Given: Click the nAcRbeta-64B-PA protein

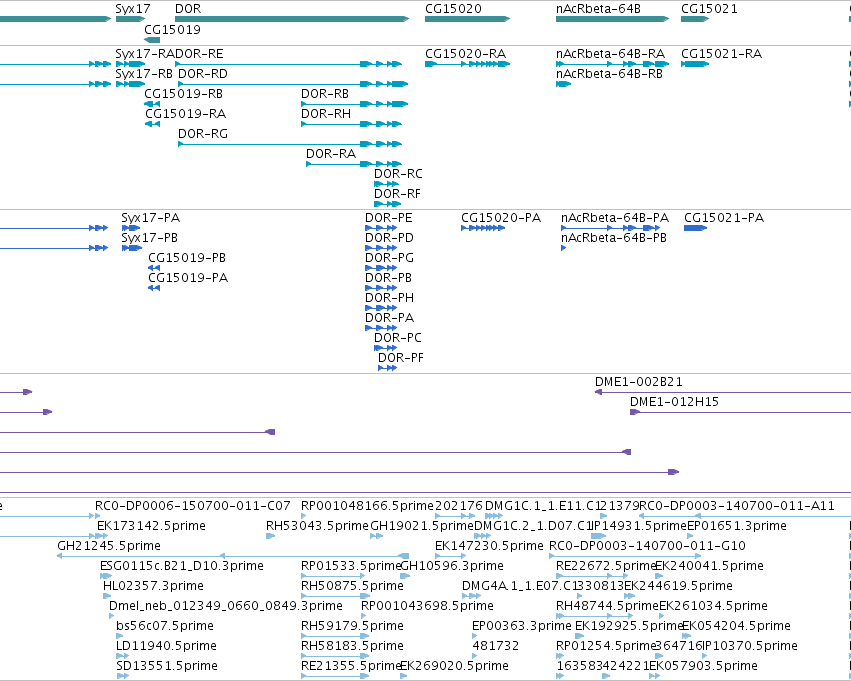Looking at the screenshot, I should [611, 228].
